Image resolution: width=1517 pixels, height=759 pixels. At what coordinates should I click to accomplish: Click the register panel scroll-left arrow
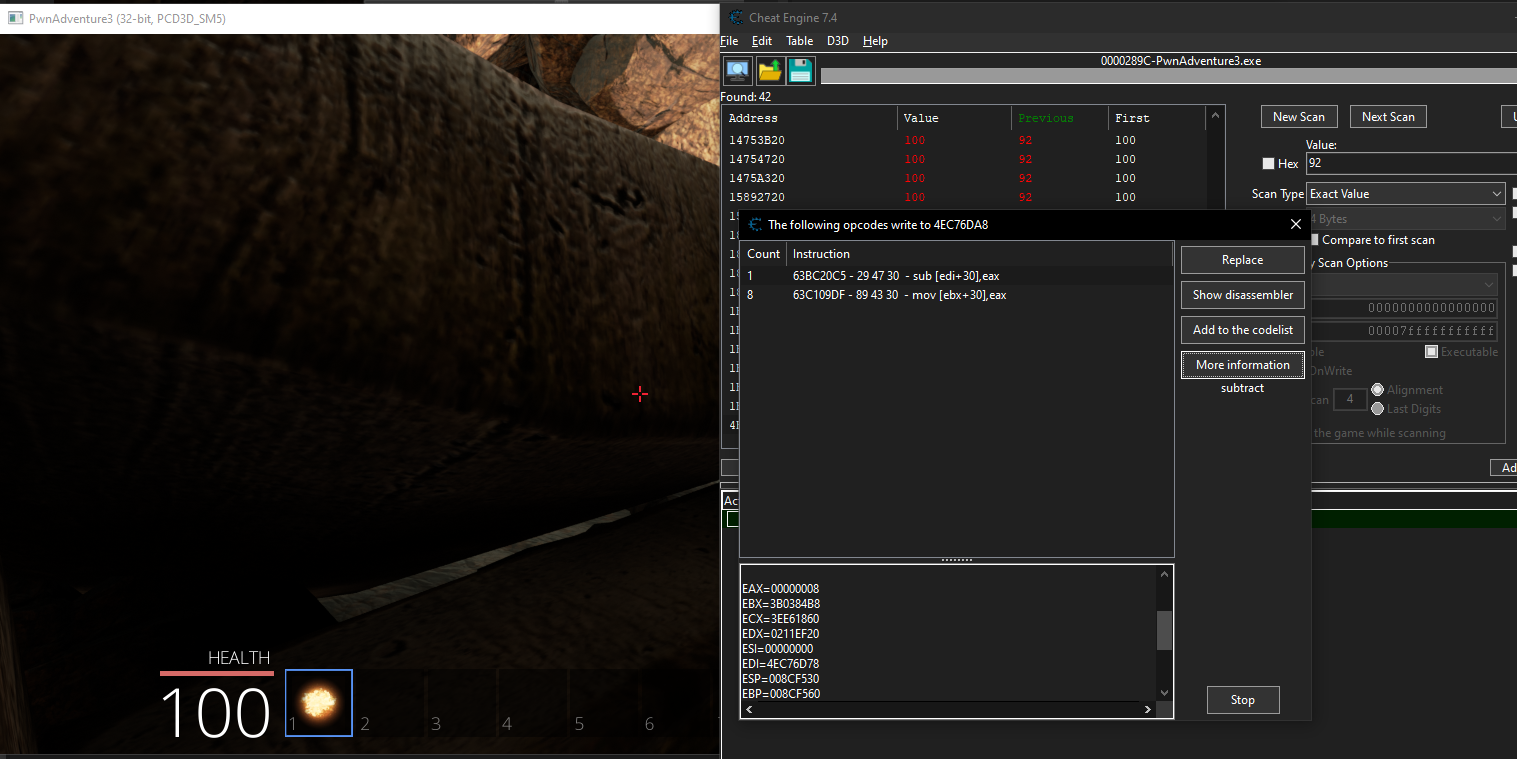749,709
